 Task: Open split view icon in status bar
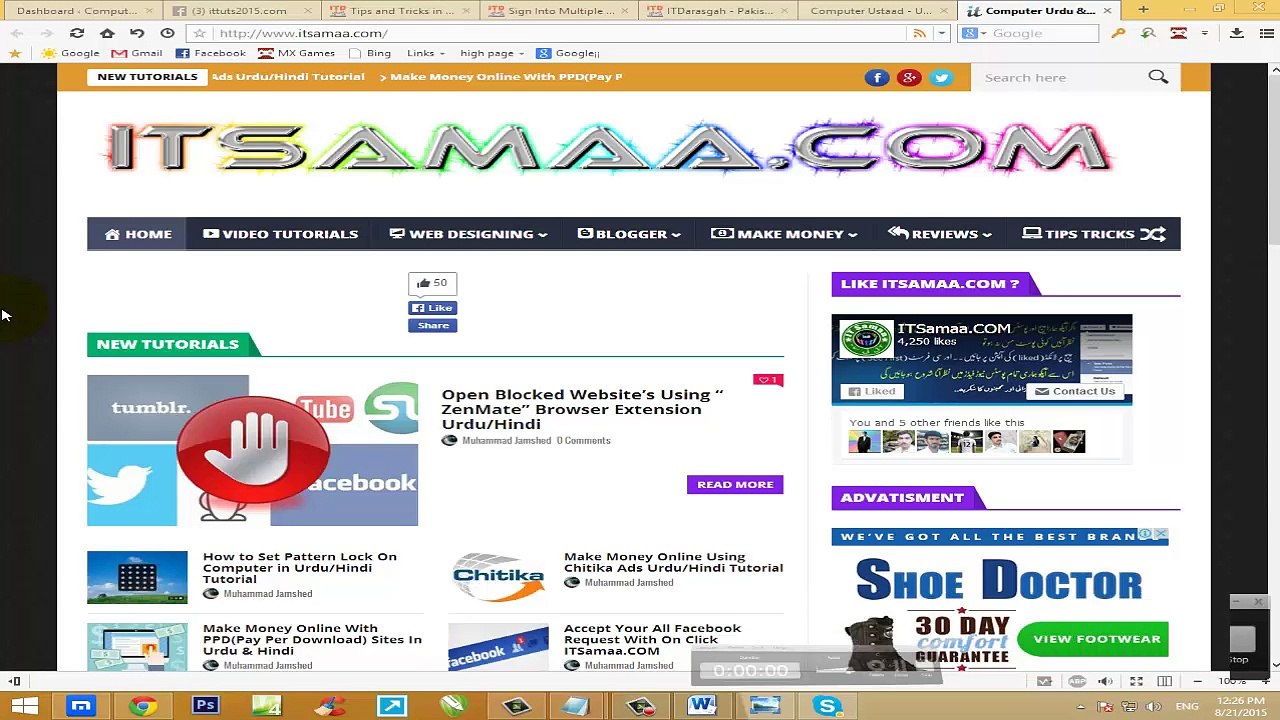point(1165,681)
